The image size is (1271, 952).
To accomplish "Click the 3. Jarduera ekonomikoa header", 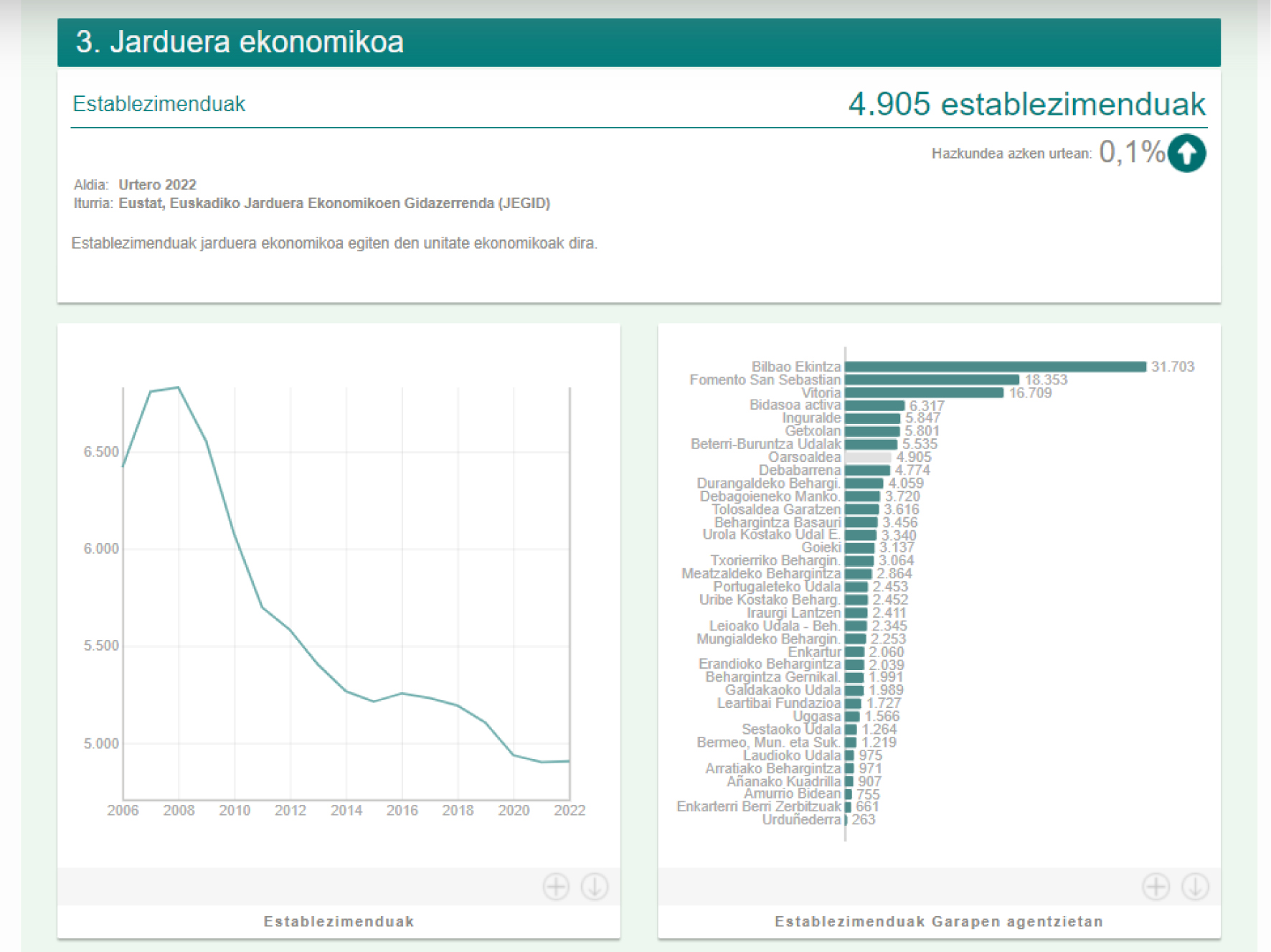I will [x=240, y=42].
